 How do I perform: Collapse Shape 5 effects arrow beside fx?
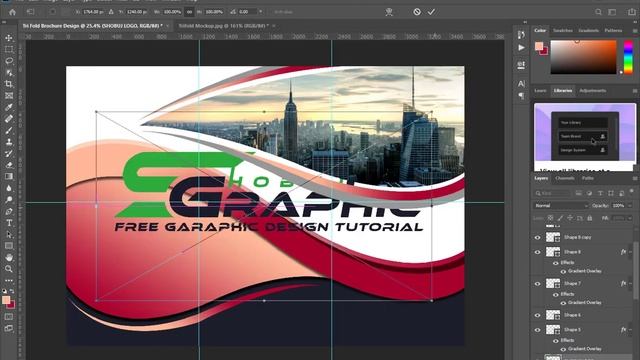tap(630, 330)
